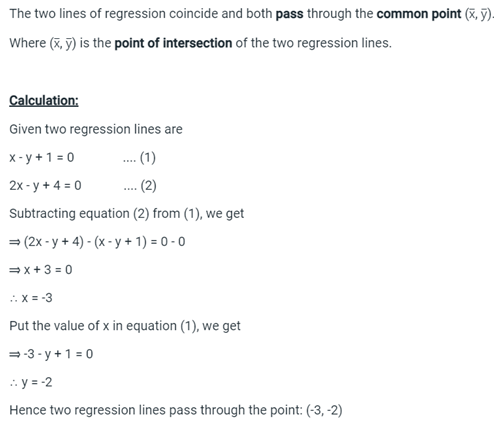This screenshot has height=428, width=494.
Task: Click the equation label (2)
Action: coord(148,186)
